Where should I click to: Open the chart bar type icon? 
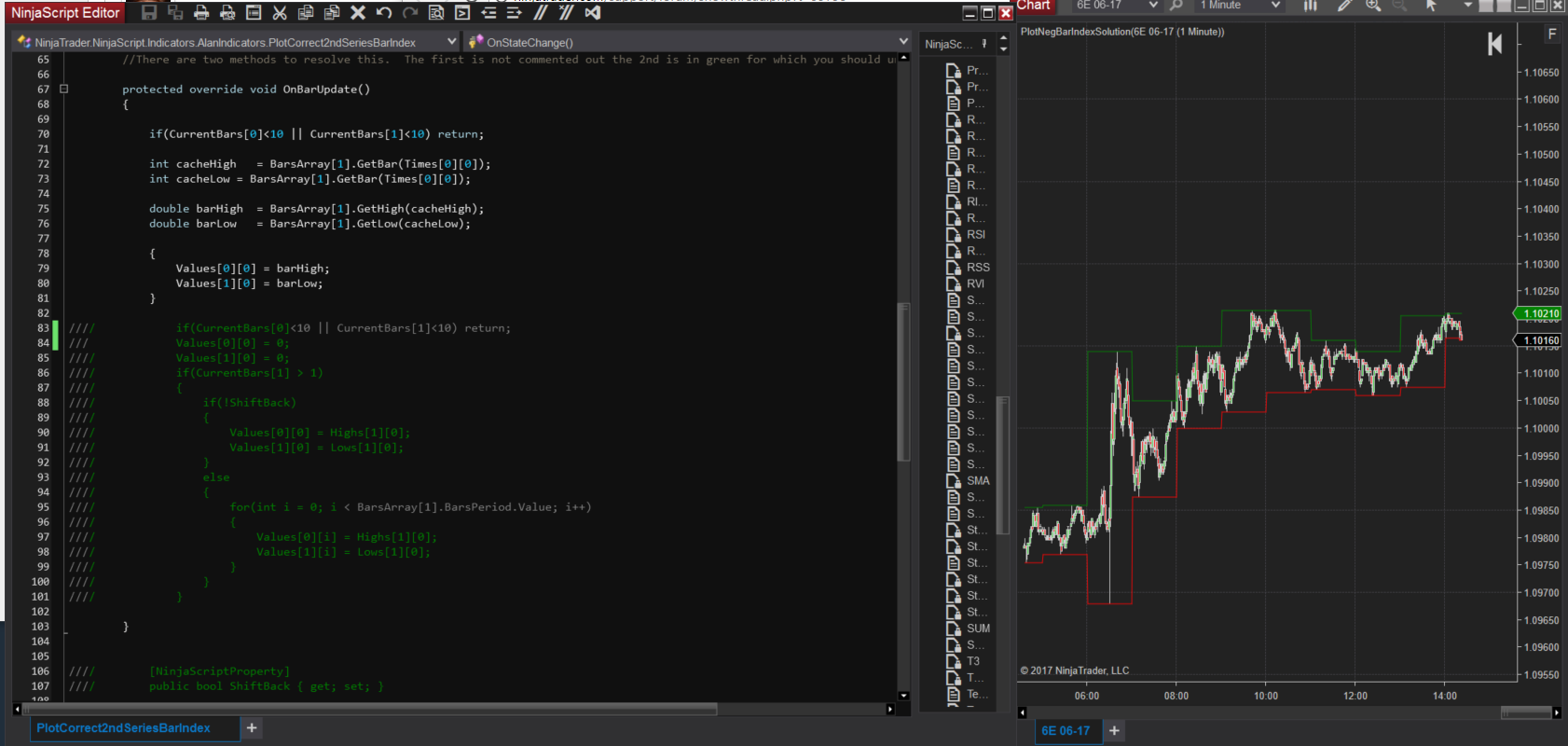[1311, 6]
